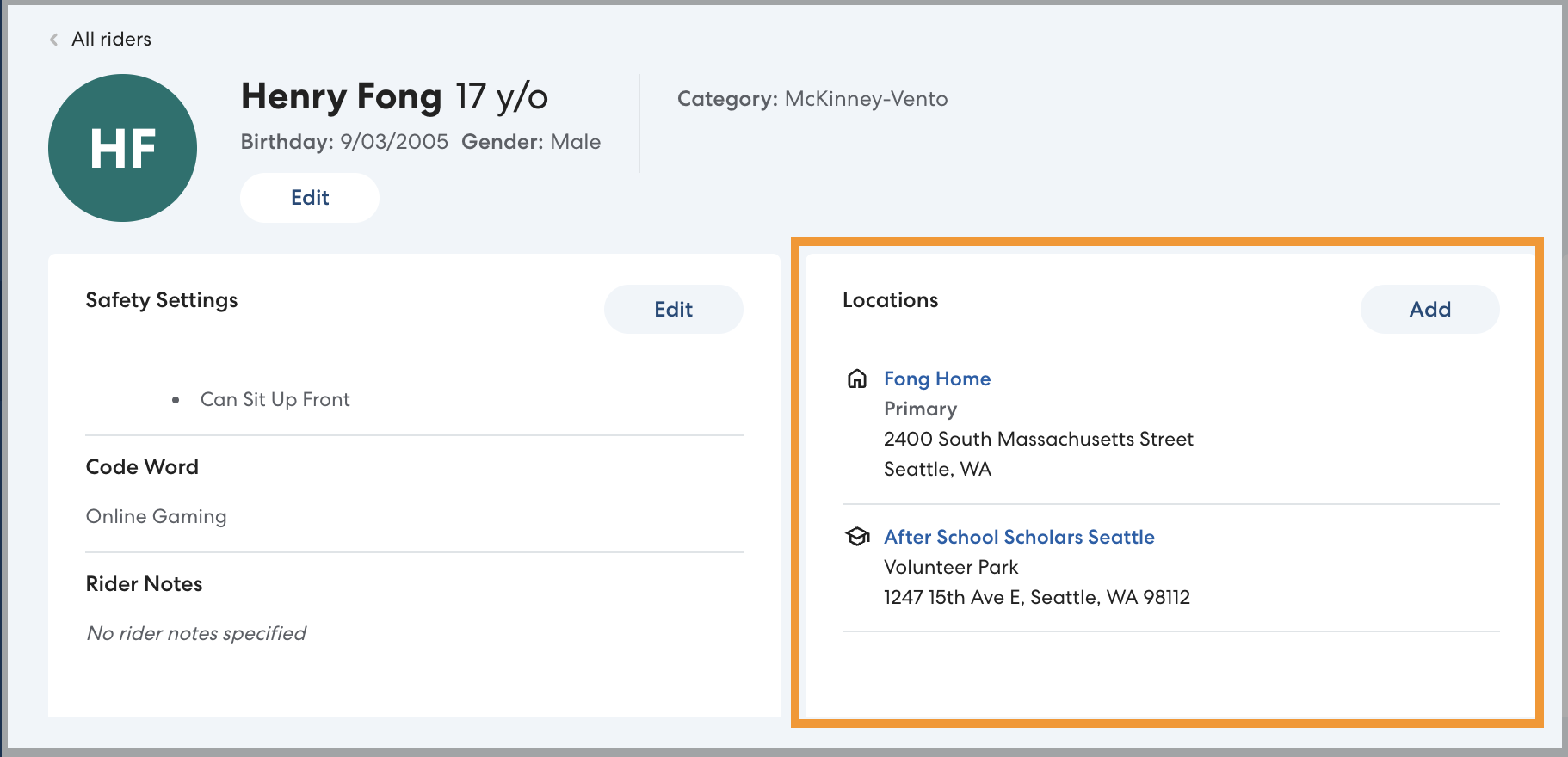This screenshot has width=1568, height=757.
Task: Click the Online Gaming code word
Action: [x=157, y=516]
